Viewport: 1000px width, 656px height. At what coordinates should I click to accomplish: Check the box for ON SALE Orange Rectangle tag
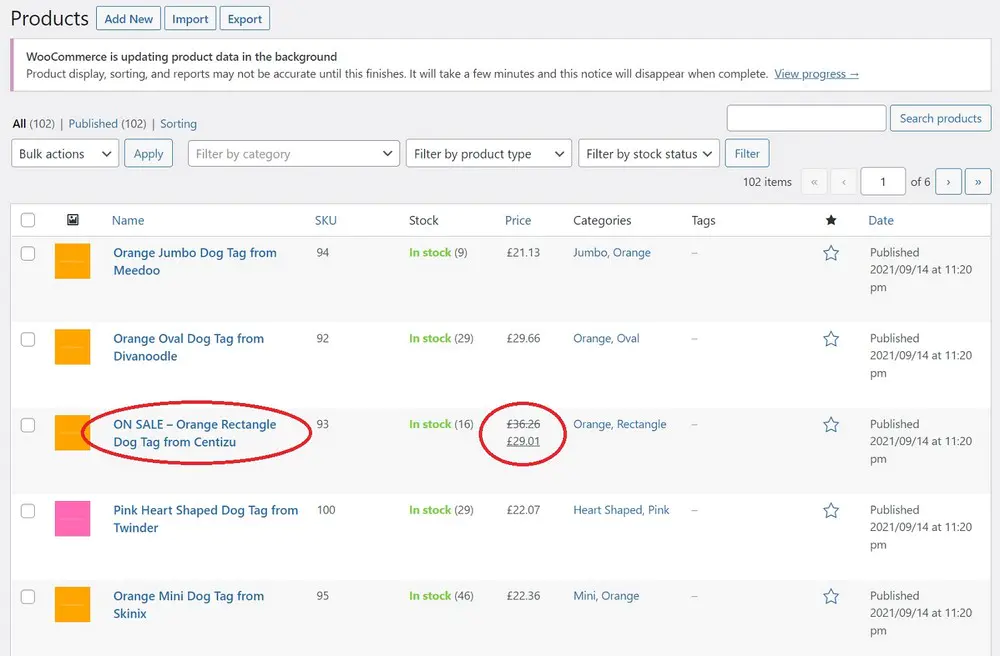click(28, 425)
